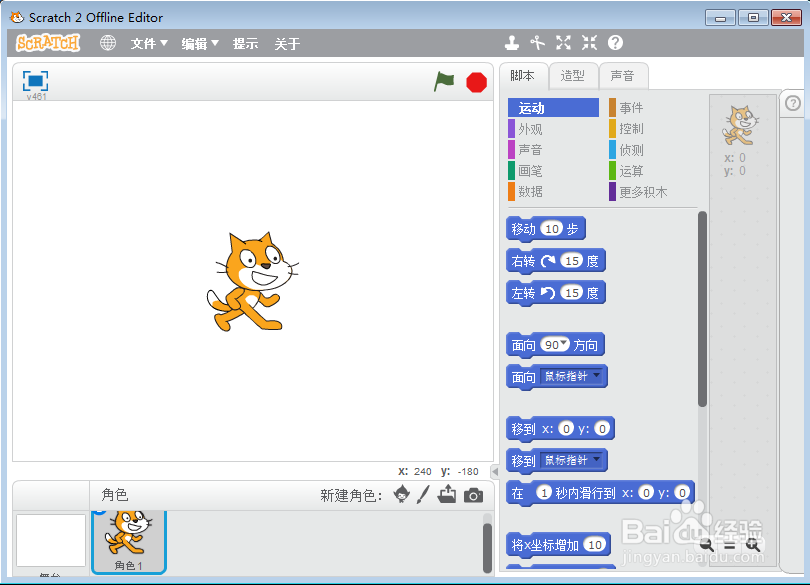Select the grow sprite tool

[563, 43]
